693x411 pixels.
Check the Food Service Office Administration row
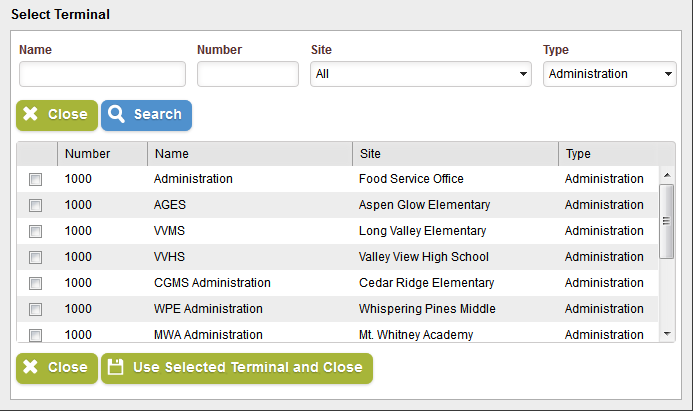click(x=36, y=180)
